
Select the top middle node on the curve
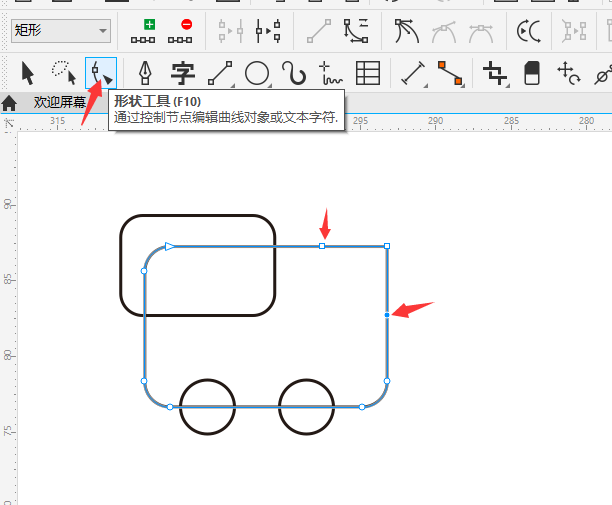pos(322,246)
